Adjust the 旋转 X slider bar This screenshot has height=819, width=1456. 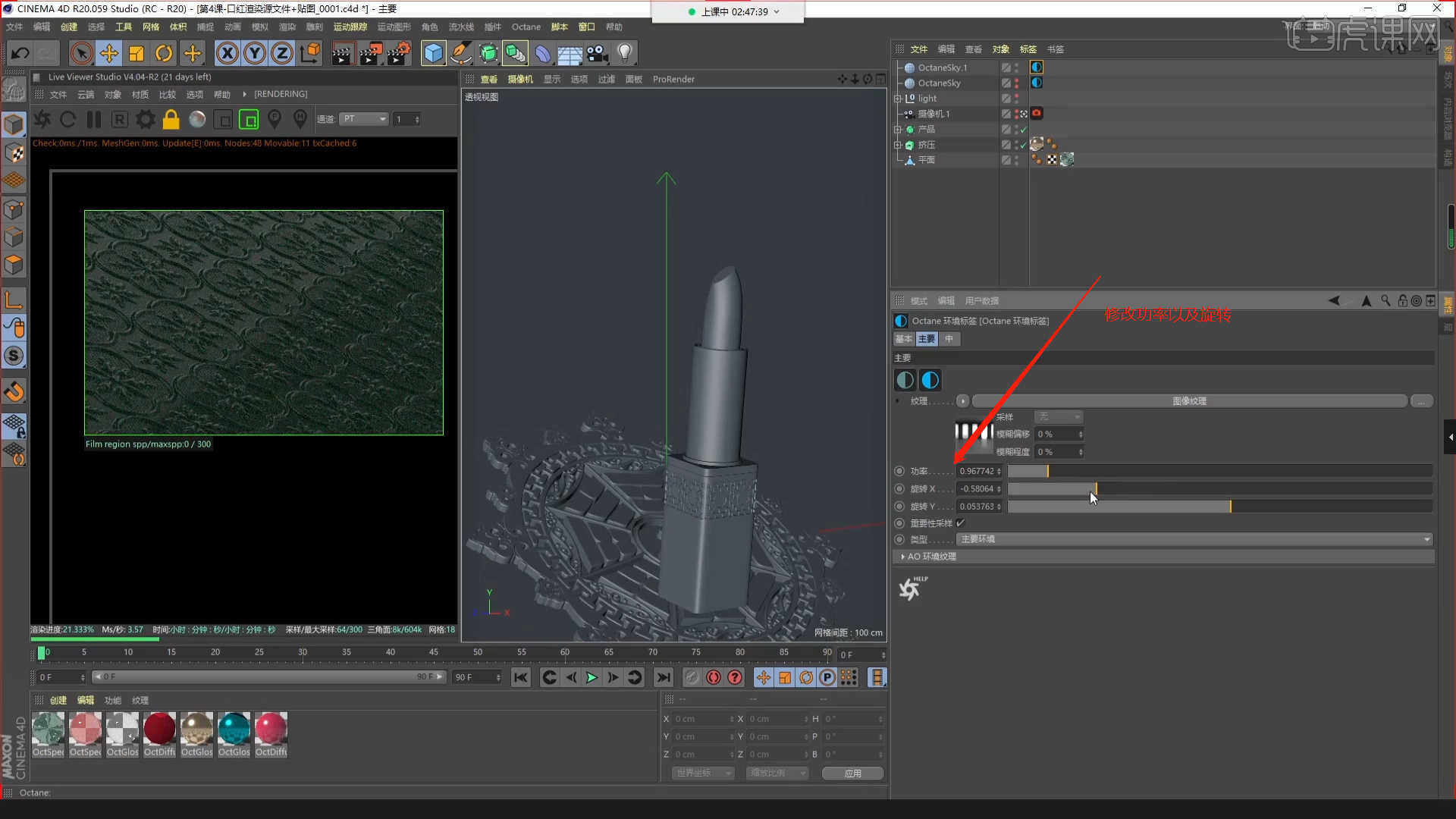pyautogui.click(x=1219, y=489)
